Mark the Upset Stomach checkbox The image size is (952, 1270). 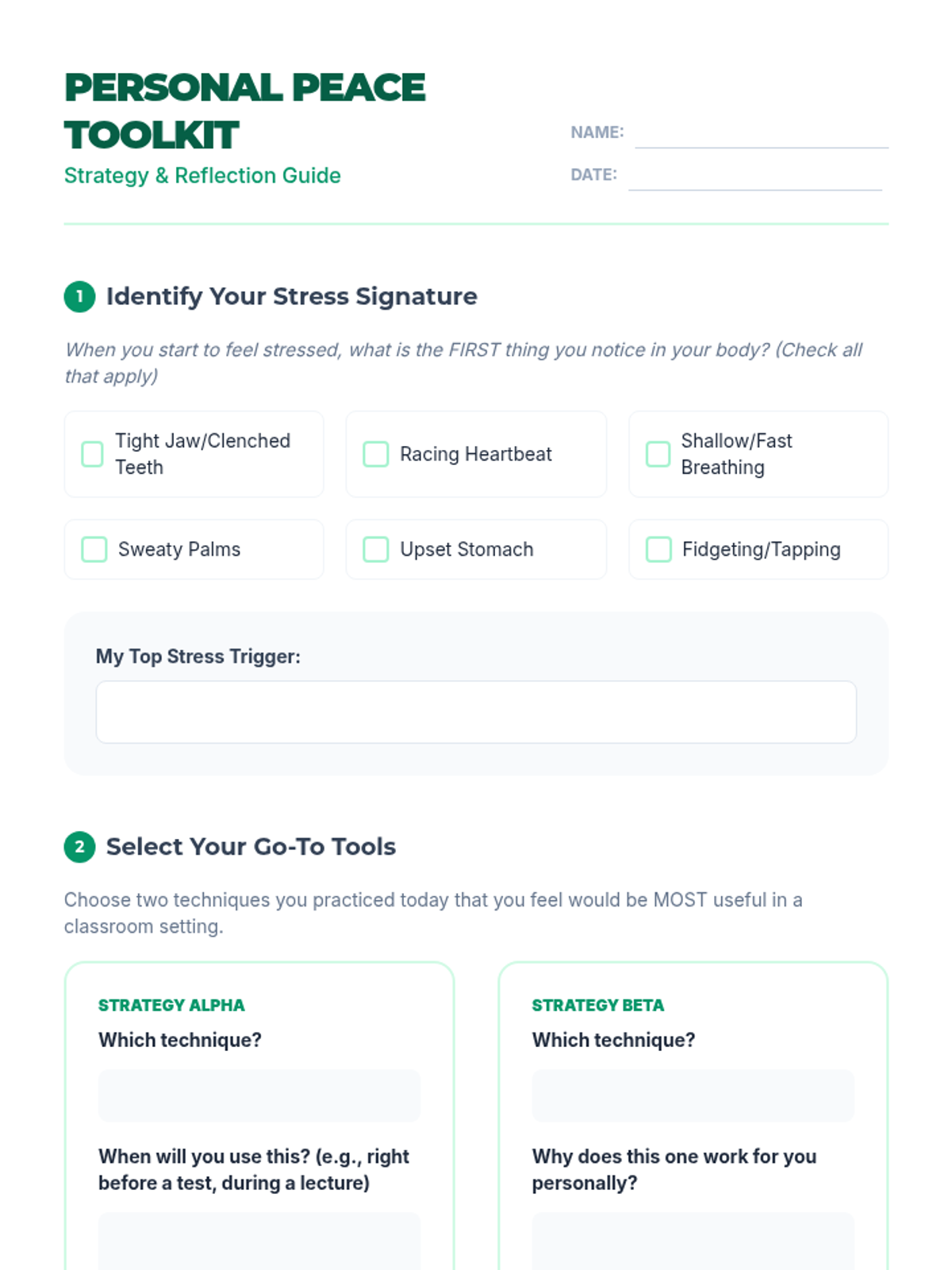coord(375,549)
